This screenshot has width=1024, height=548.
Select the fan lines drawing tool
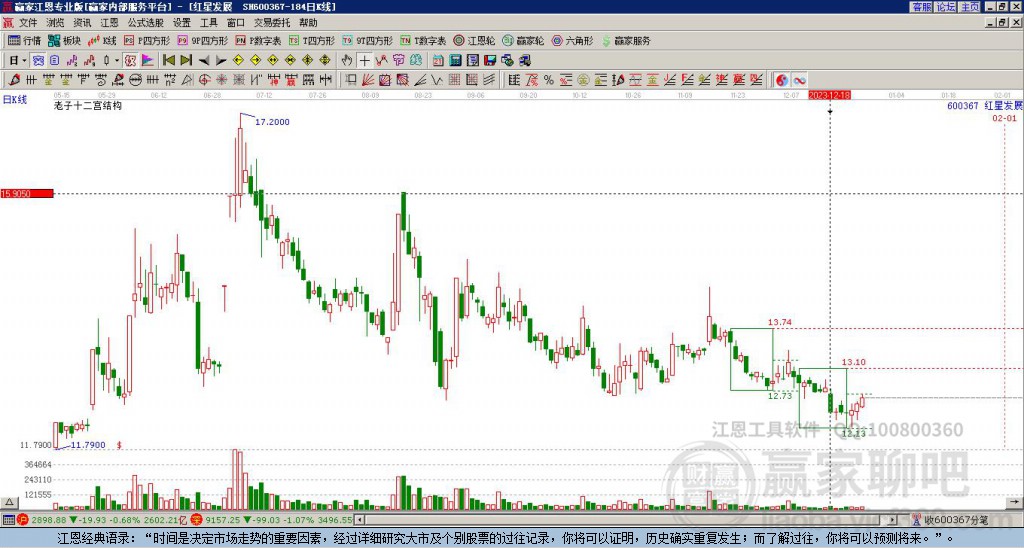pyautogui.click(x=368, y=80)
